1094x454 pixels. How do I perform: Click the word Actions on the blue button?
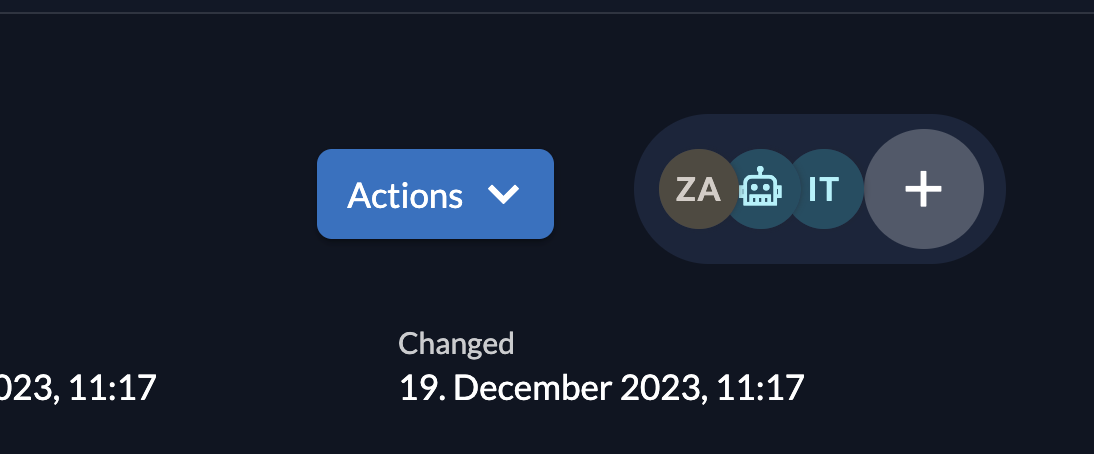405,195
